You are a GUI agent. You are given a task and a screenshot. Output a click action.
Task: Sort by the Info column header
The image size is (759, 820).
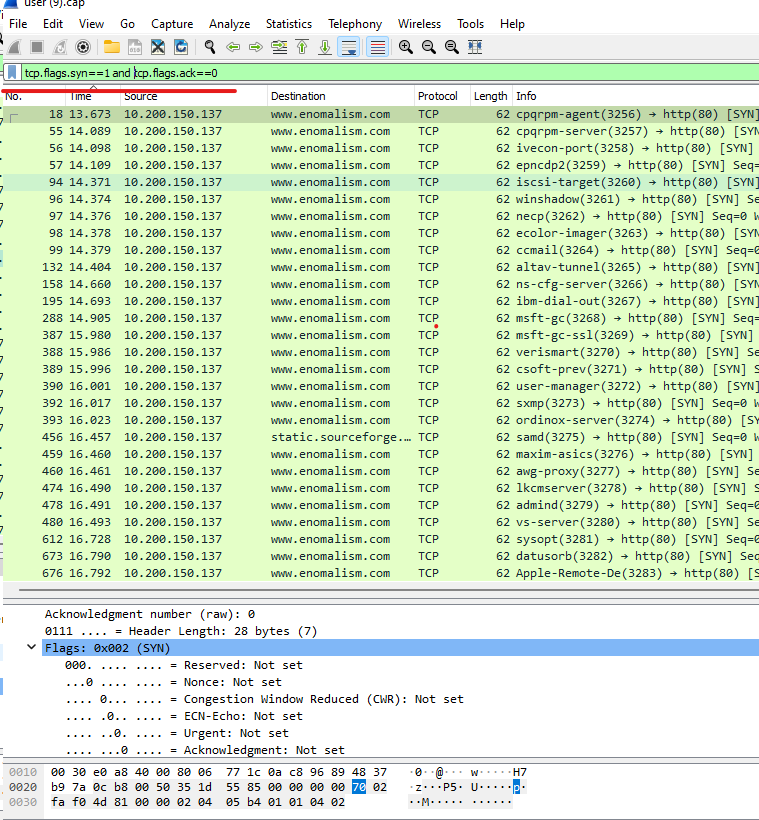[636, 96]
